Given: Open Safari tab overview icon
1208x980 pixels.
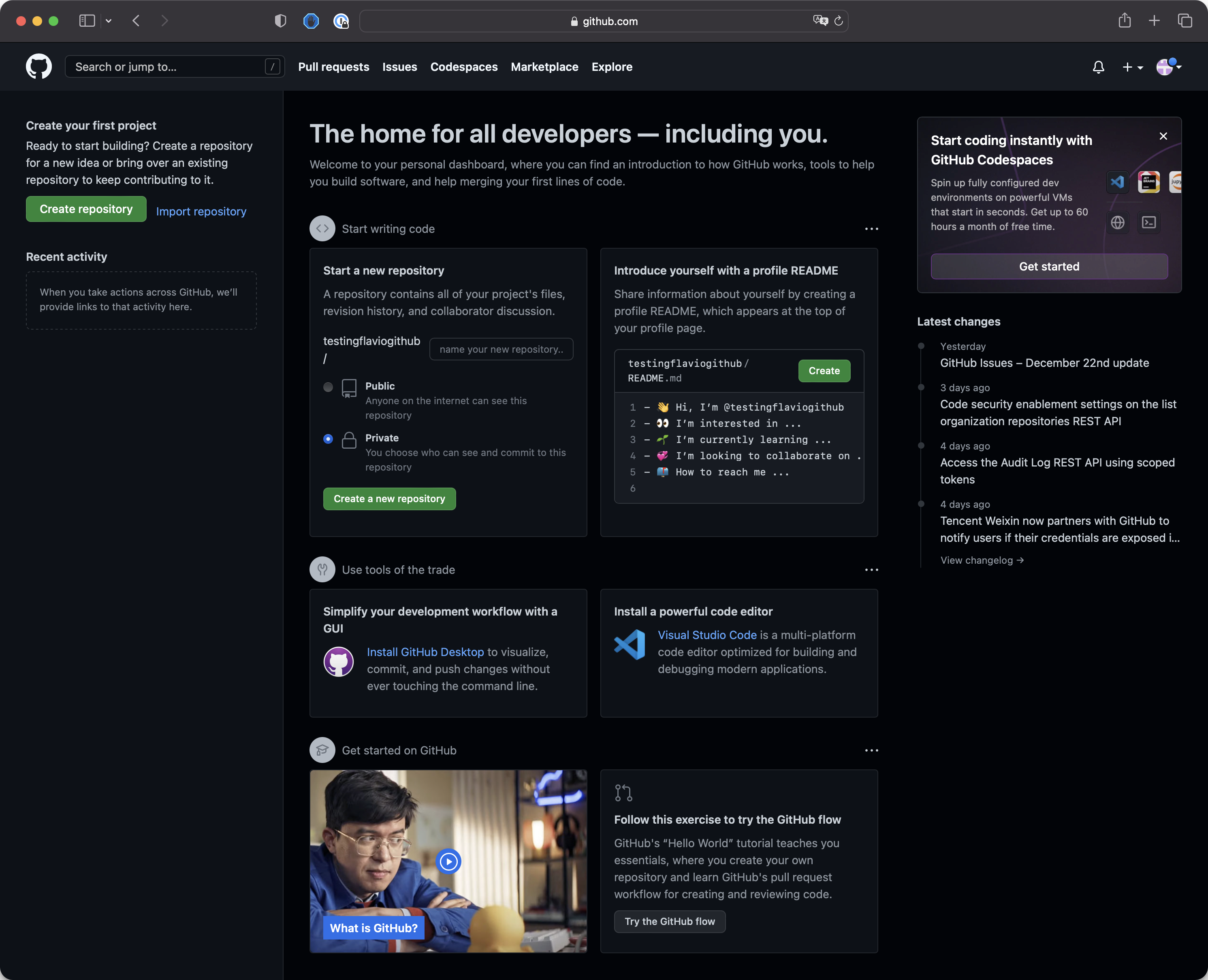Looking at the screenshot, I should [x=1184, y=21].
